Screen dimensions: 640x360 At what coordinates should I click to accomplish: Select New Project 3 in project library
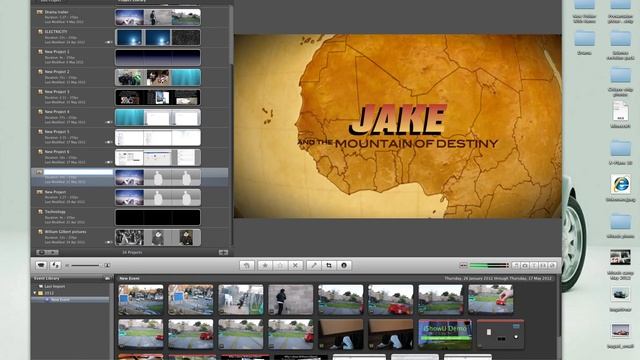coord(129,97)
